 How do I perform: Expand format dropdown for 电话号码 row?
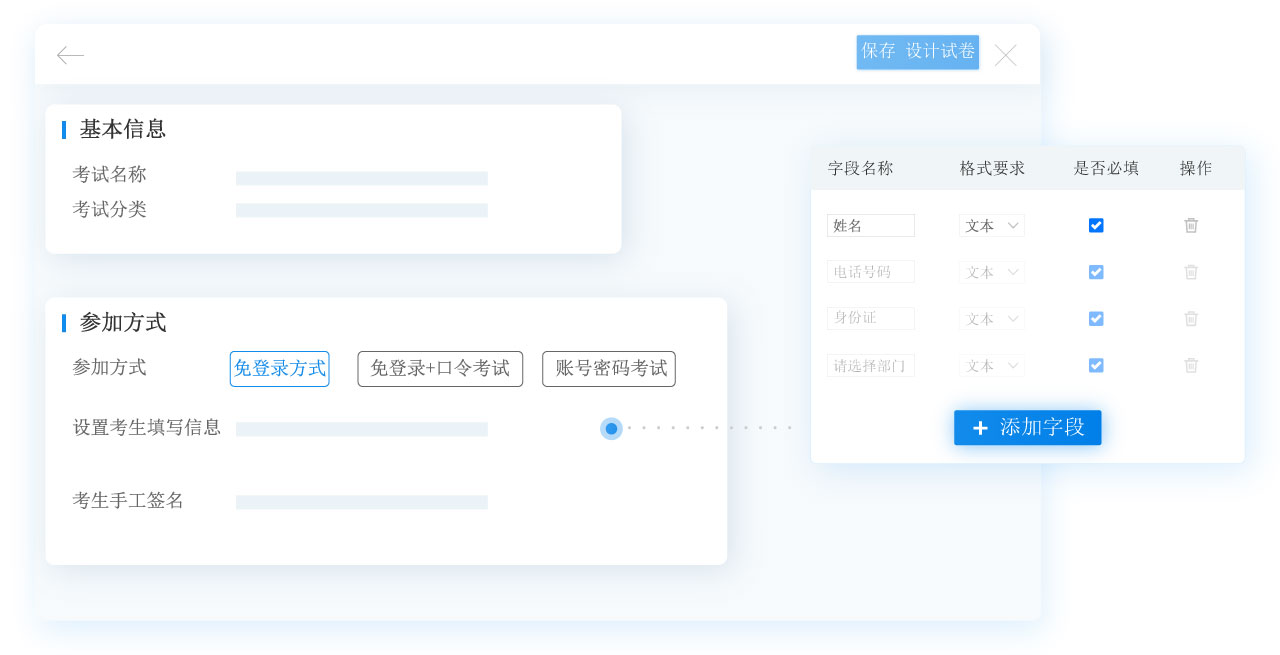click(992, 272)
